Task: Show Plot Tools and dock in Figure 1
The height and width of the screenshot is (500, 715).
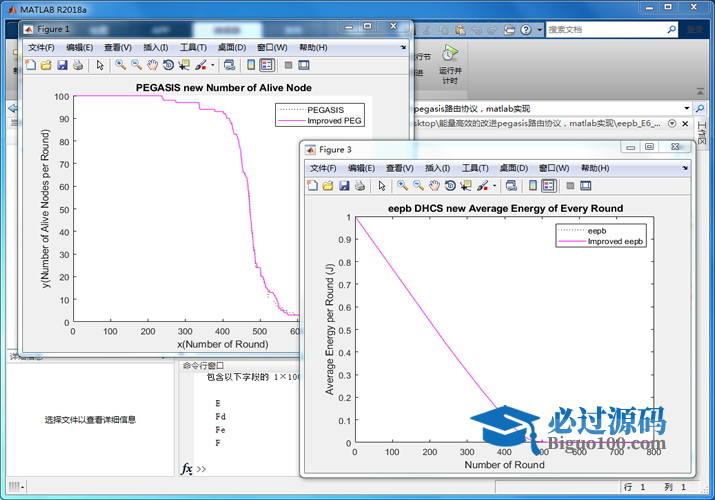Action: (x=304, y=65)
